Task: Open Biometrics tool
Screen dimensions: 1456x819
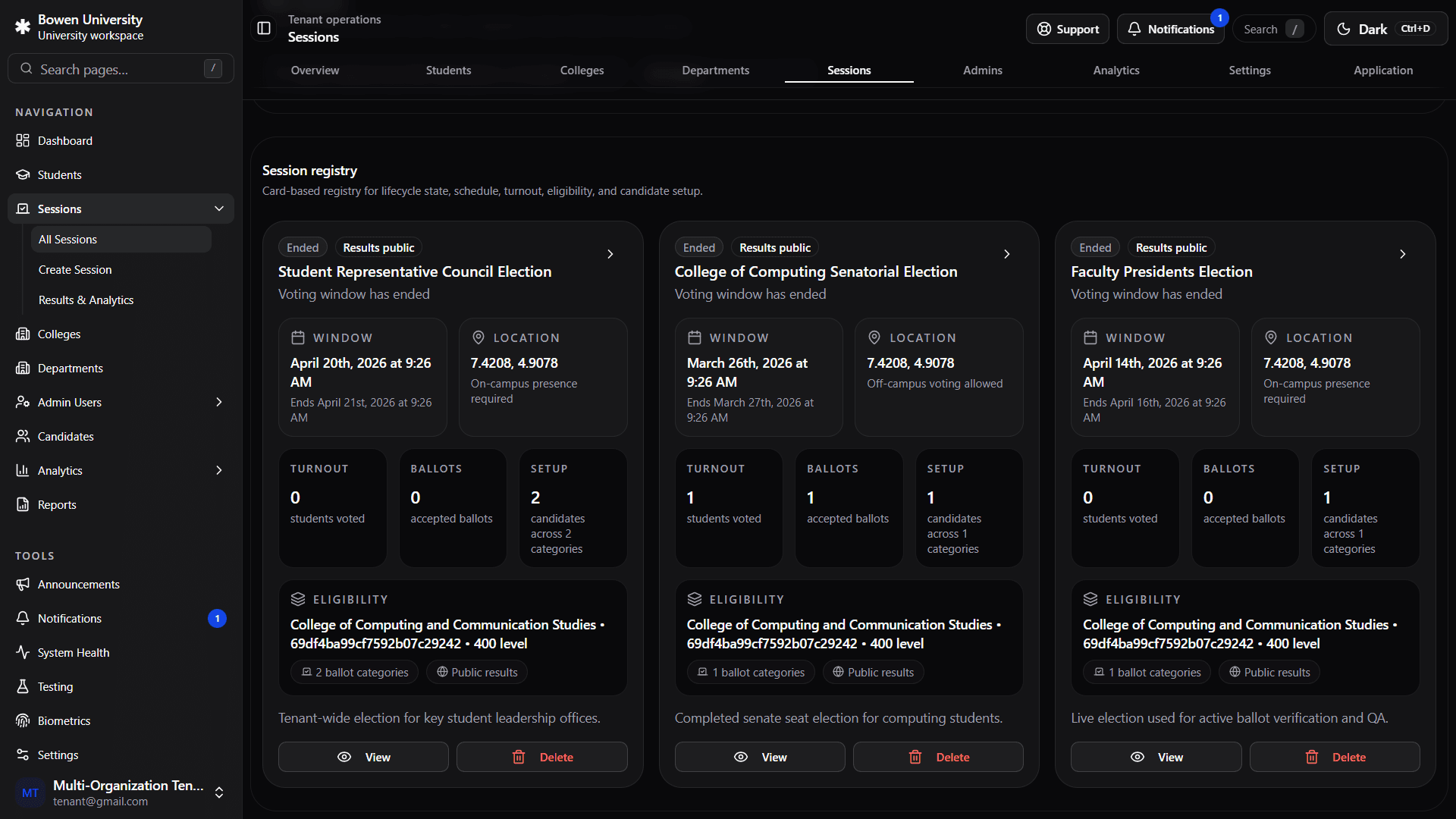Action: (121, 720)
